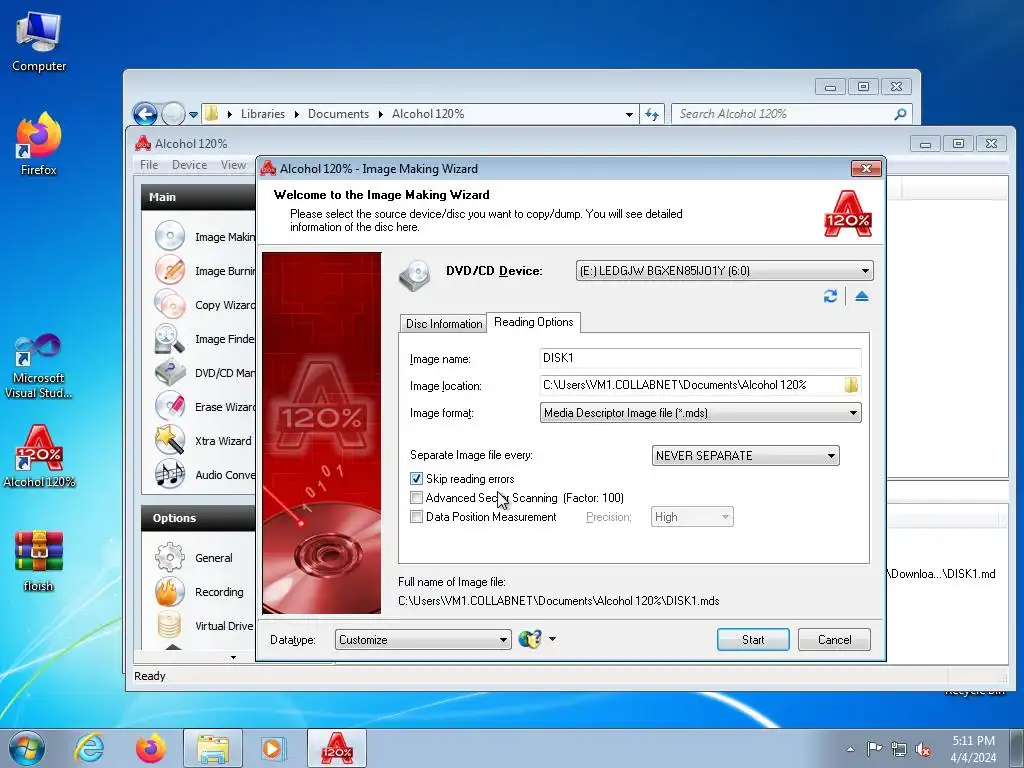Open Windows Explorer from the taskbar

pos(213,748)
